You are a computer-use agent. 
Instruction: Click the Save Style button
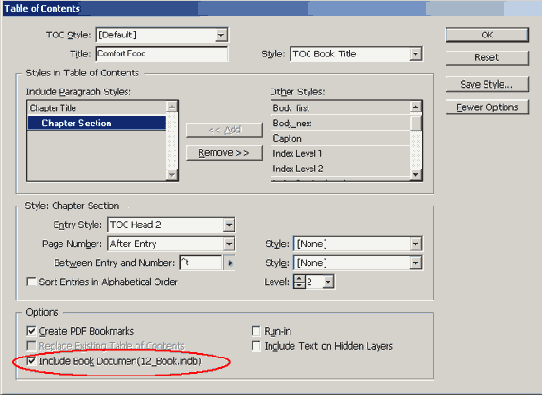tap(487, 84)
